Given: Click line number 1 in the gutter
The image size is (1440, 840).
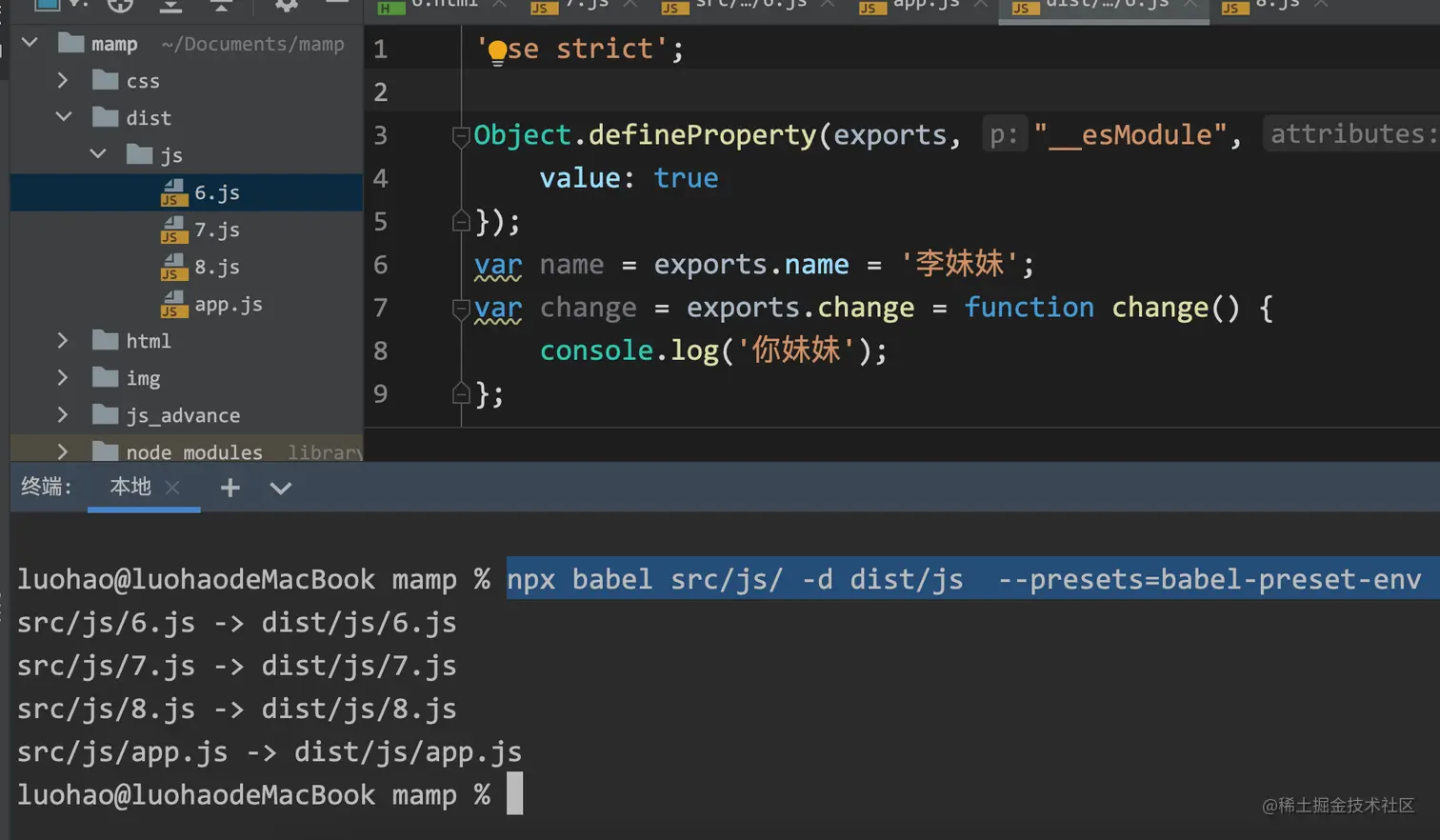Looking at the screenshot, I should point(380,49).
